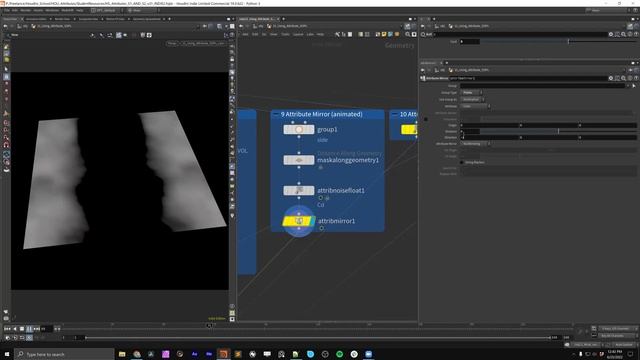The height and width of the screenshot is (360, 640).
Task: Click the Direction X value field
Action: 490,138
